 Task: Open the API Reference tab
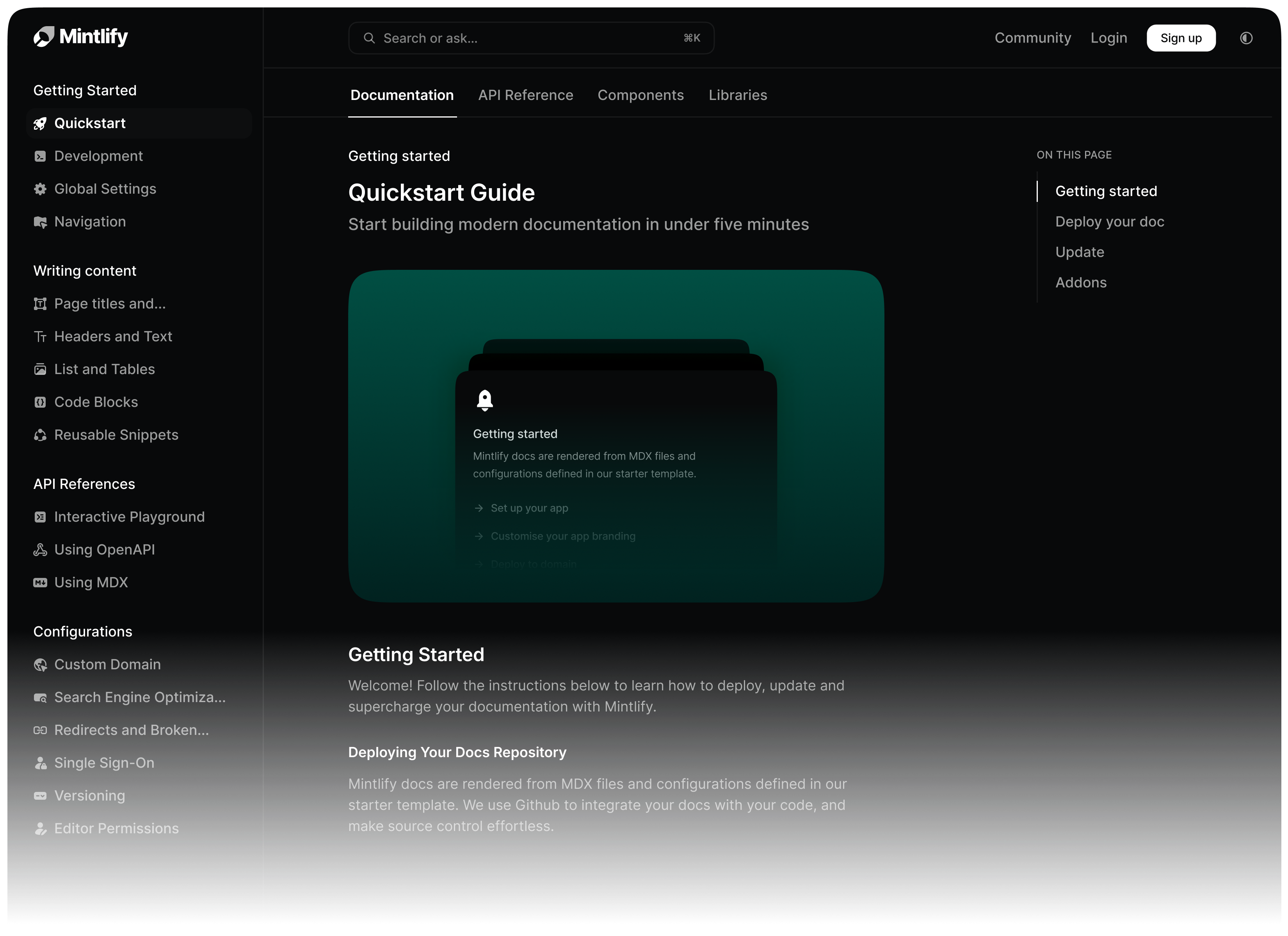[x=526, y=96]
